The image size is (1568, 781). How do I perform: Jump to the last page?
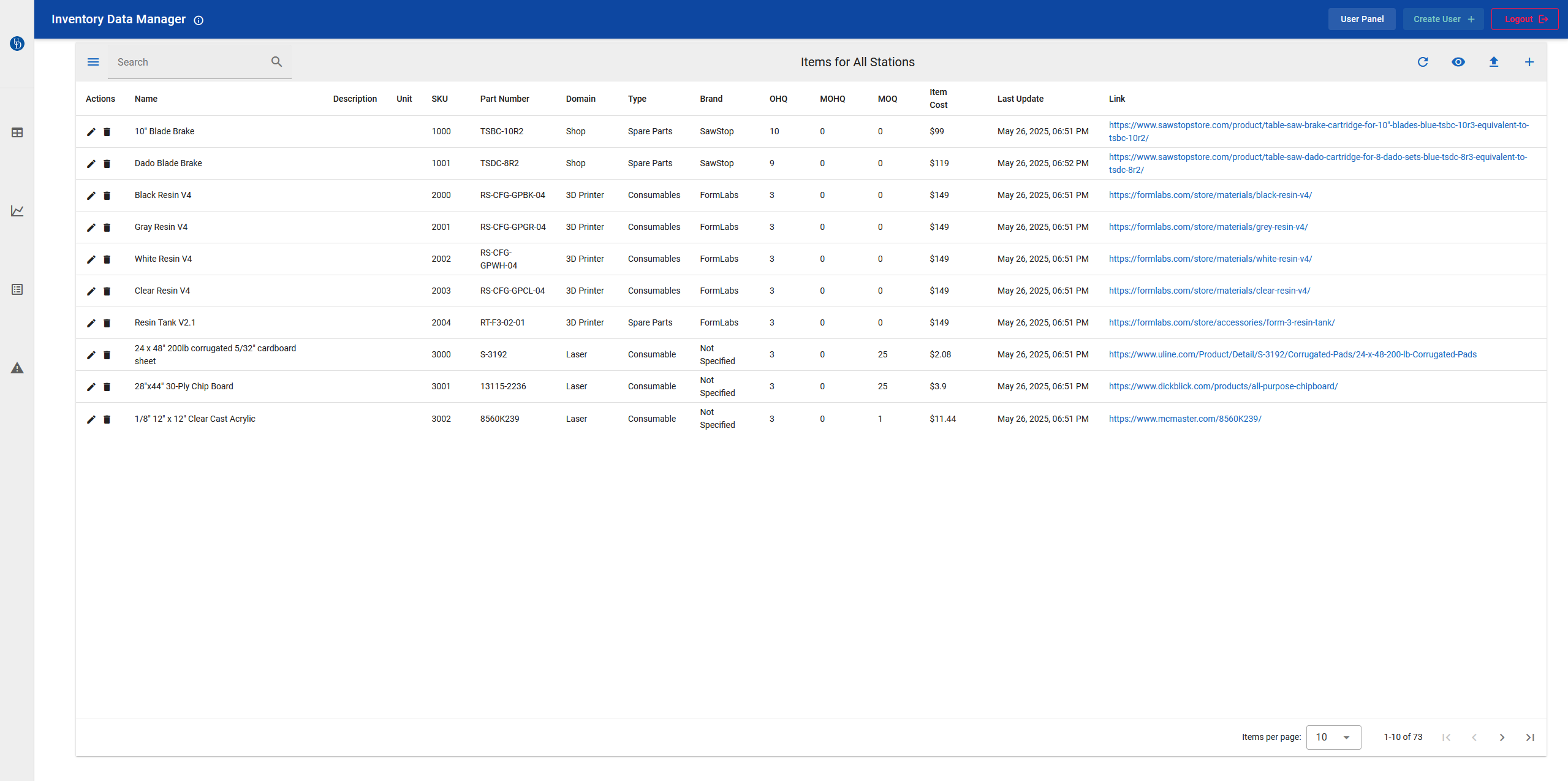pyautogui.click(x=1529, y=737)
